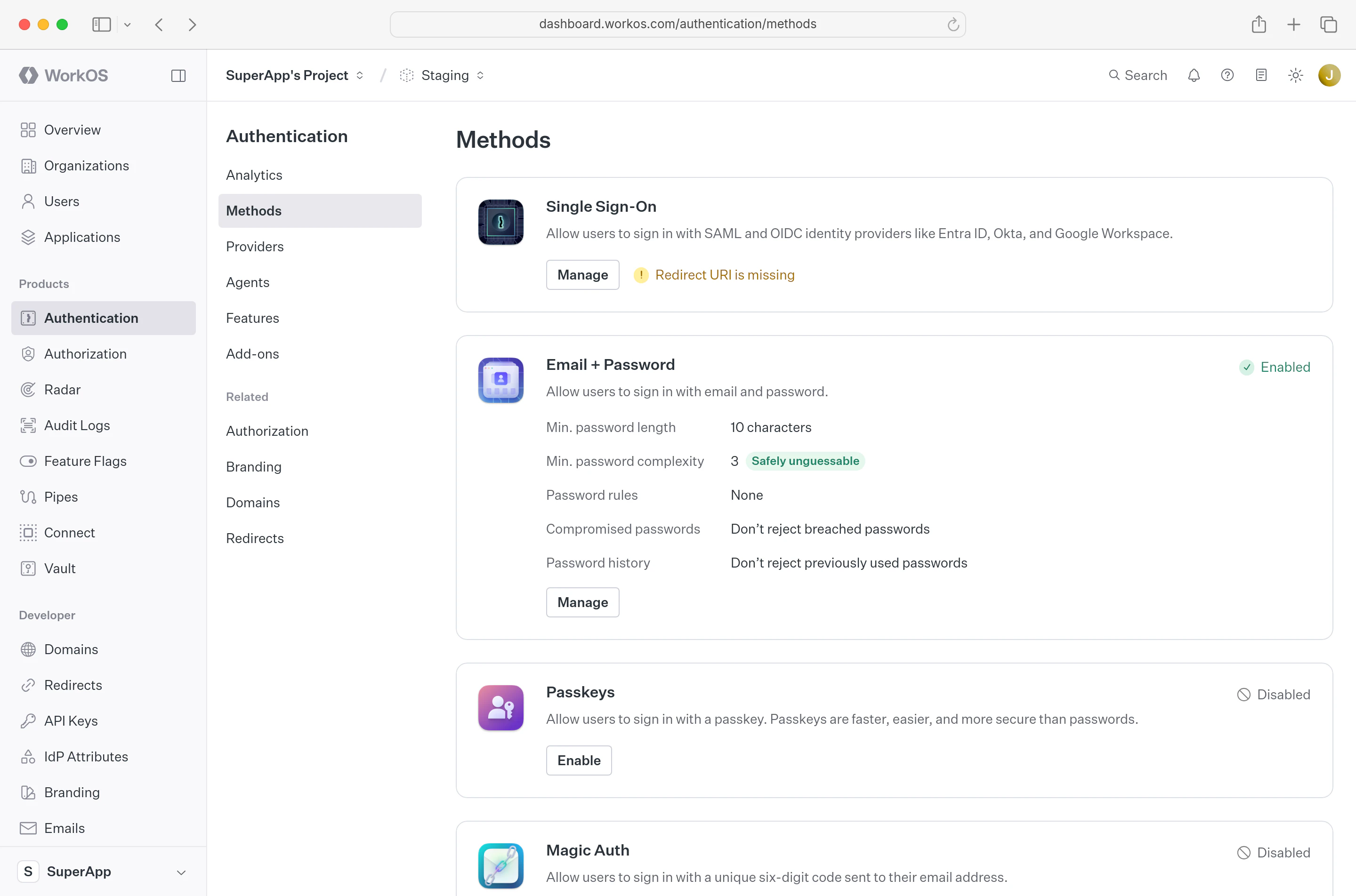Open Analytics sub-tab
The image size is (1356, 896).
click(320, 175)
